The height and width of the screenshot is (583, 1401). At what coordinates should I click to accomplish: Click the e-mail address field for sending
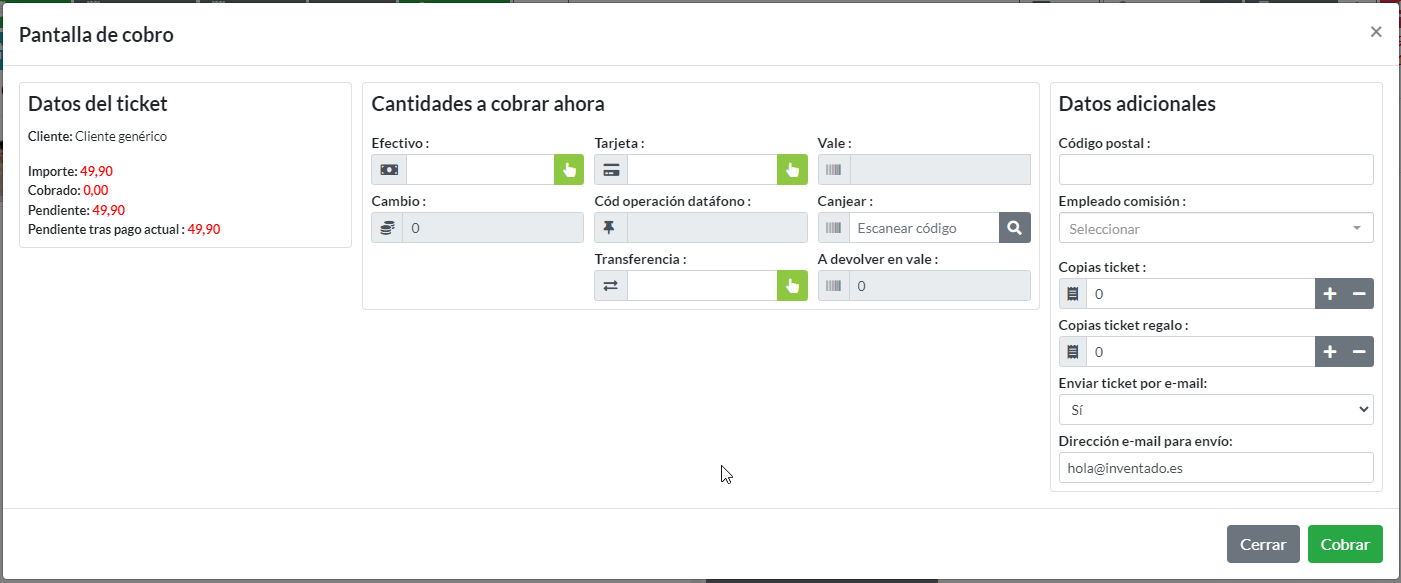(x=1215, y=468)
